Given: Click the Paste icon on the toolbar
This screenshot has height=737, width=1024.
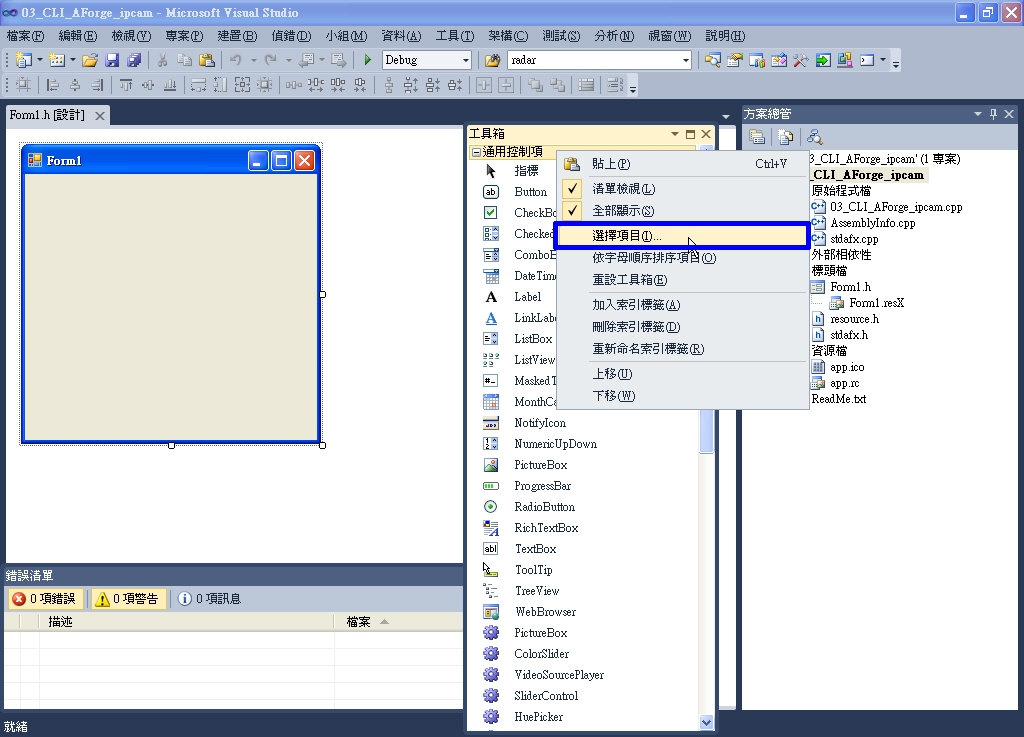Looking at the screenshot, I should pos(207,59).
